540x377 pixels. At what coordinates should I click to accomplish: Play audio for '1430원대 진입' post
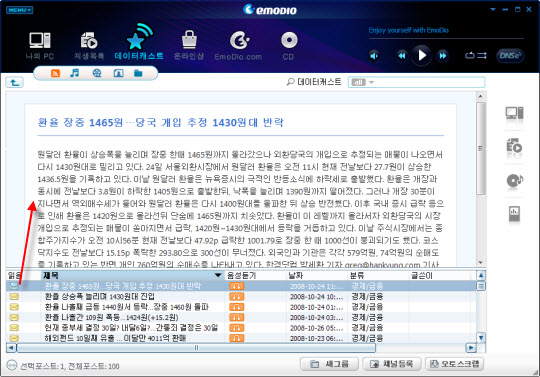point(236,296)
